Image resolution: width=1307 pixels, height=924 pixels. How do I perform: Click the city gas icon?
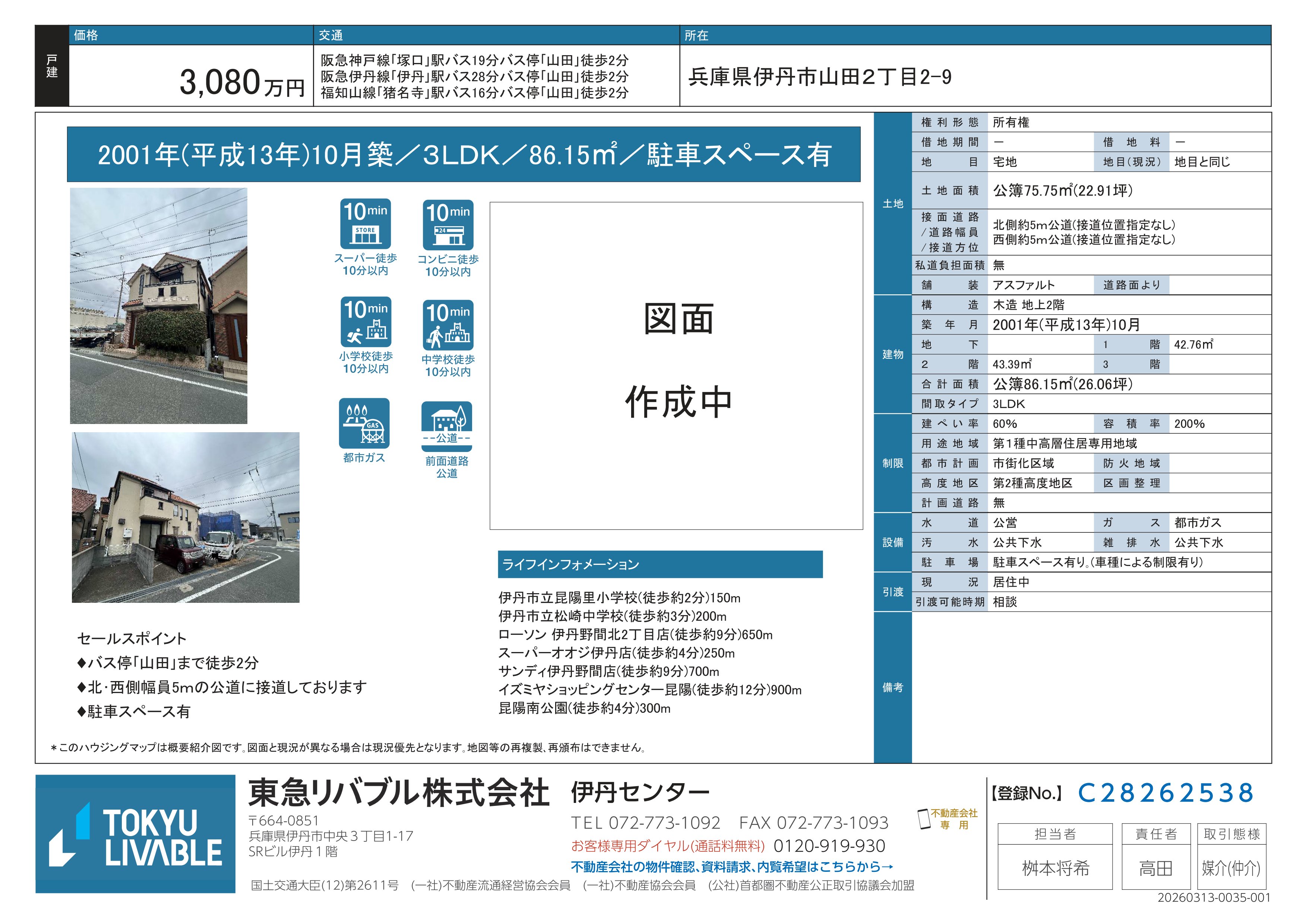pyautogui.click(x=364, y=423)
